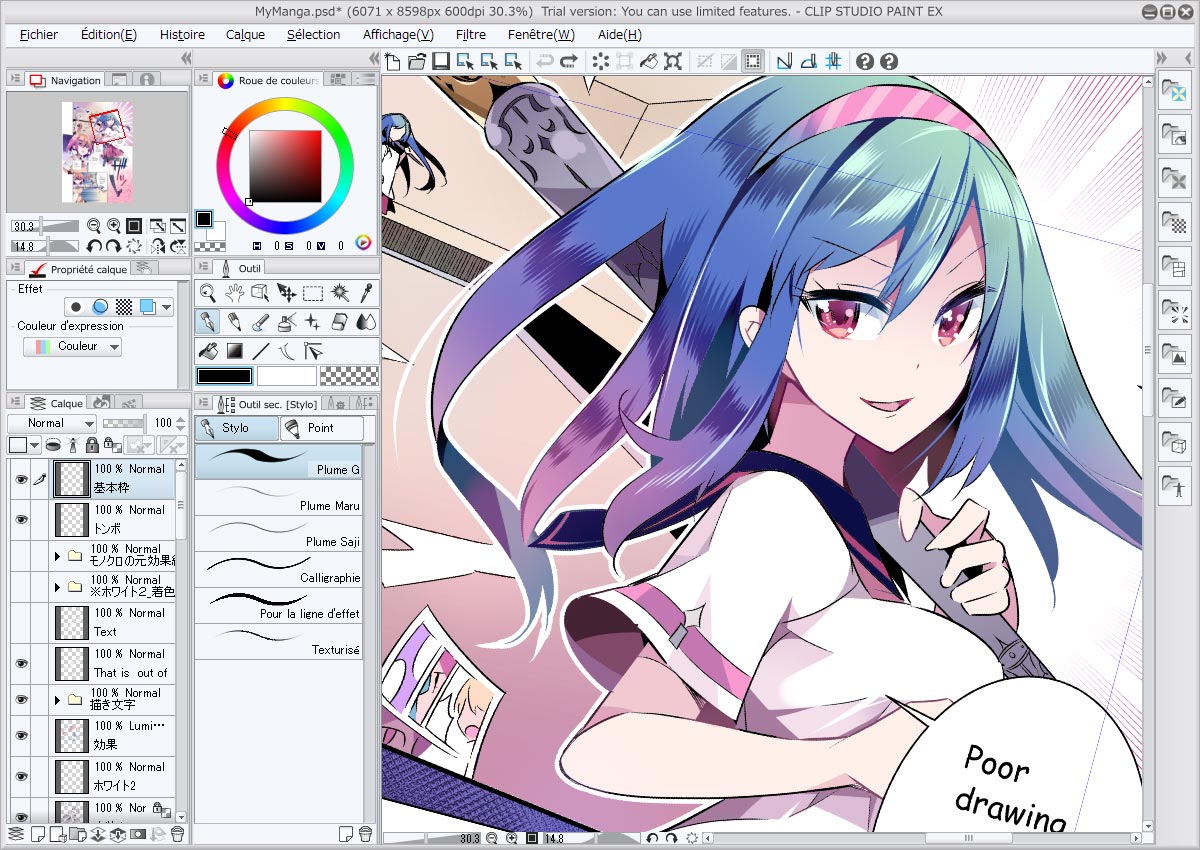Choose the Fill bucket tool
Image resolution: width=1200 pixels, height=850 pixels.
pyautogui.click(x=208, y=351)
